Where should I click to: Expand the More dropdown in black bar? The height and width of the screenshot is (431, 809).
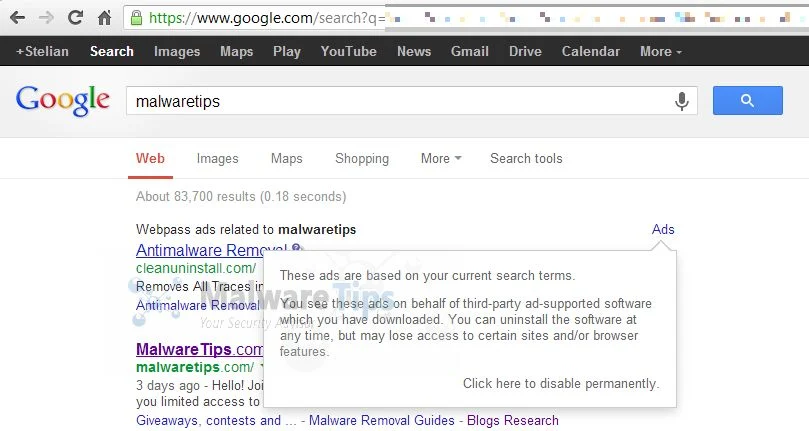pos(661,51)
